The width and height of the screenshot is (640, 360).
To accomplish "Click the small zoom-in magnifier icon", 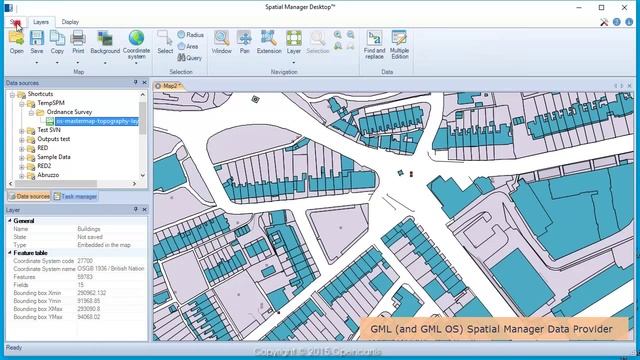I will coord(338,35).
